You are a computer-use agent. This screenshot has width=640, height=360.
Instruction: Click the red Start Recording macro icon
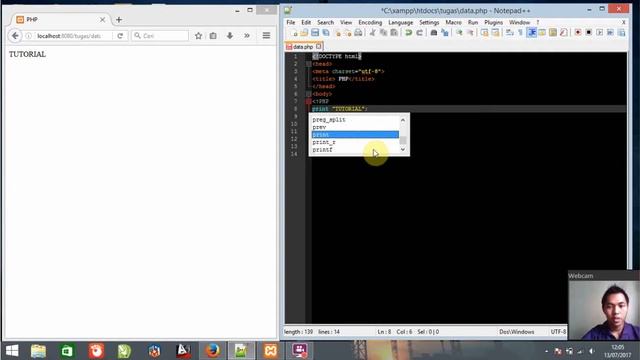coord(578,33)
